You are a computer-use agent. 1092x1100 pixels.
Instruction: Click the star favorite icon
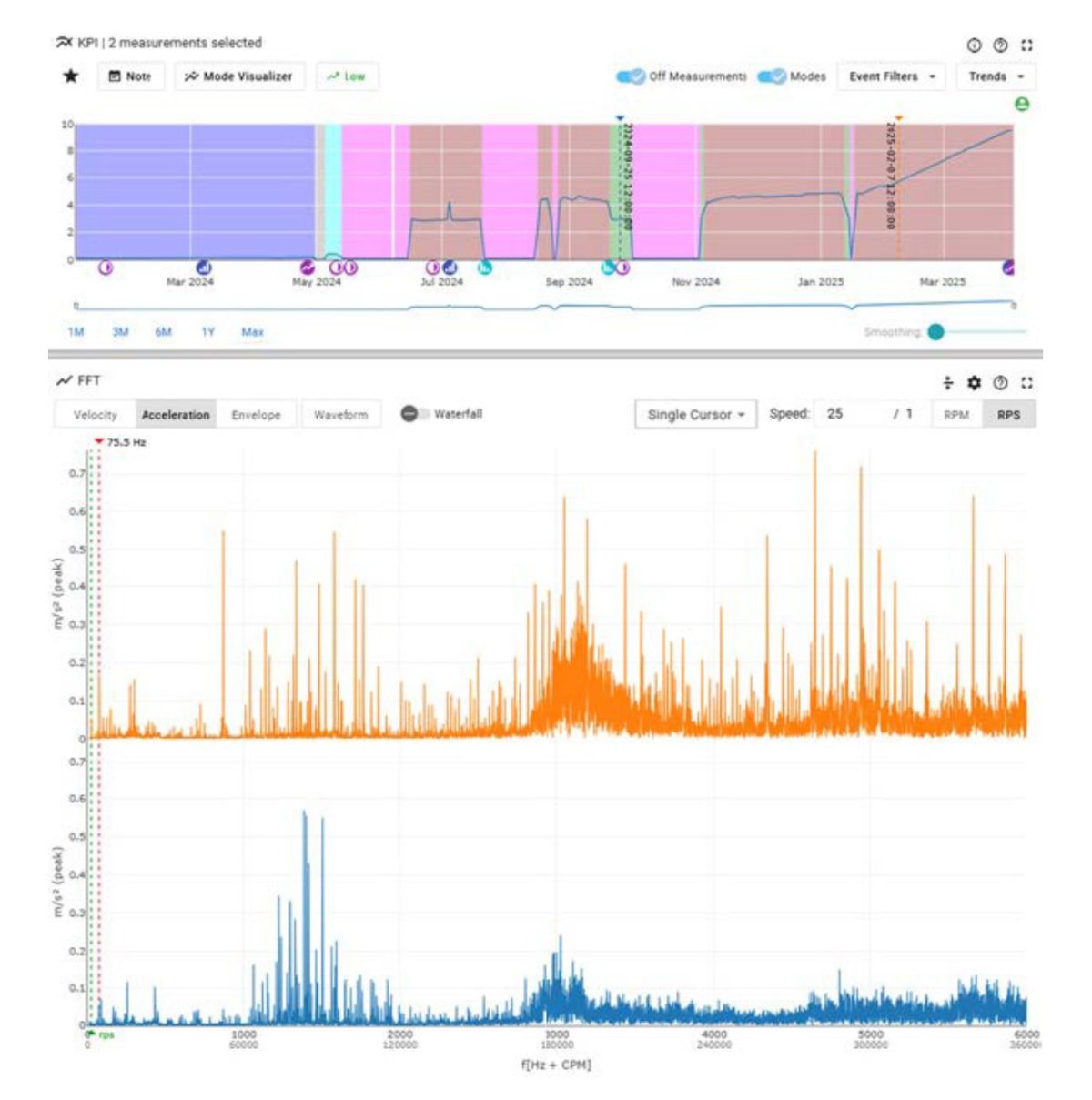pyautogui.click(x=70, y=76)
